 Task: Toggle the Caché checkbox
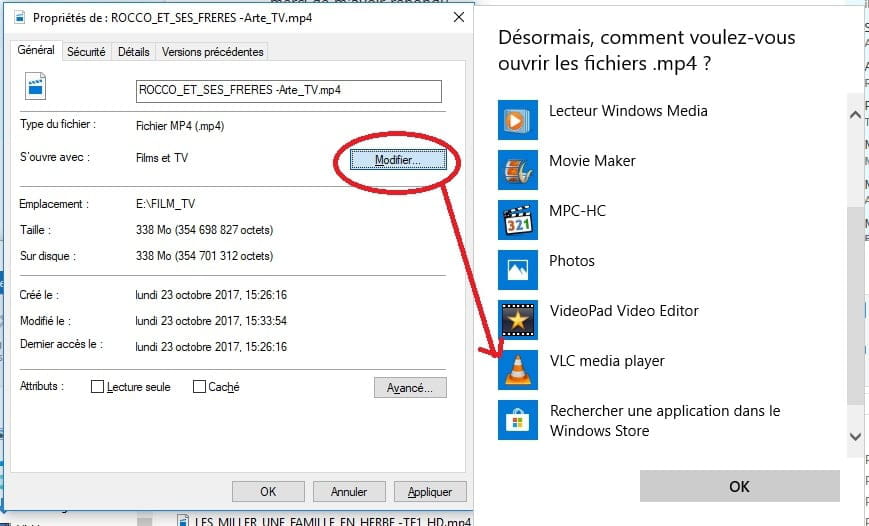pos(199,386)
